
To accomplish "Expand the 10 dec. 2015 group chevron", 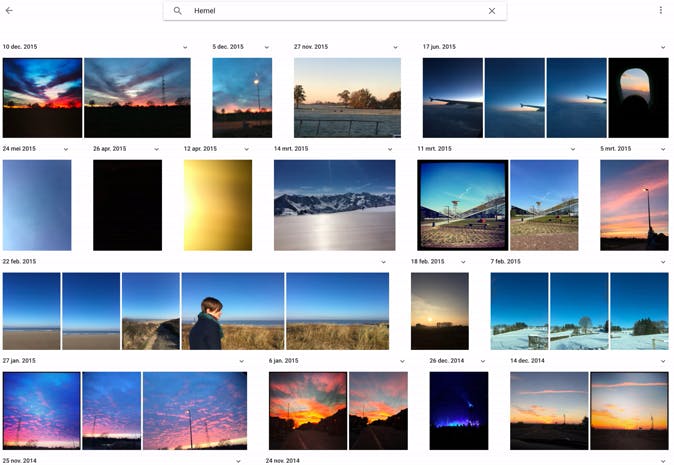I will coord(185,47).
